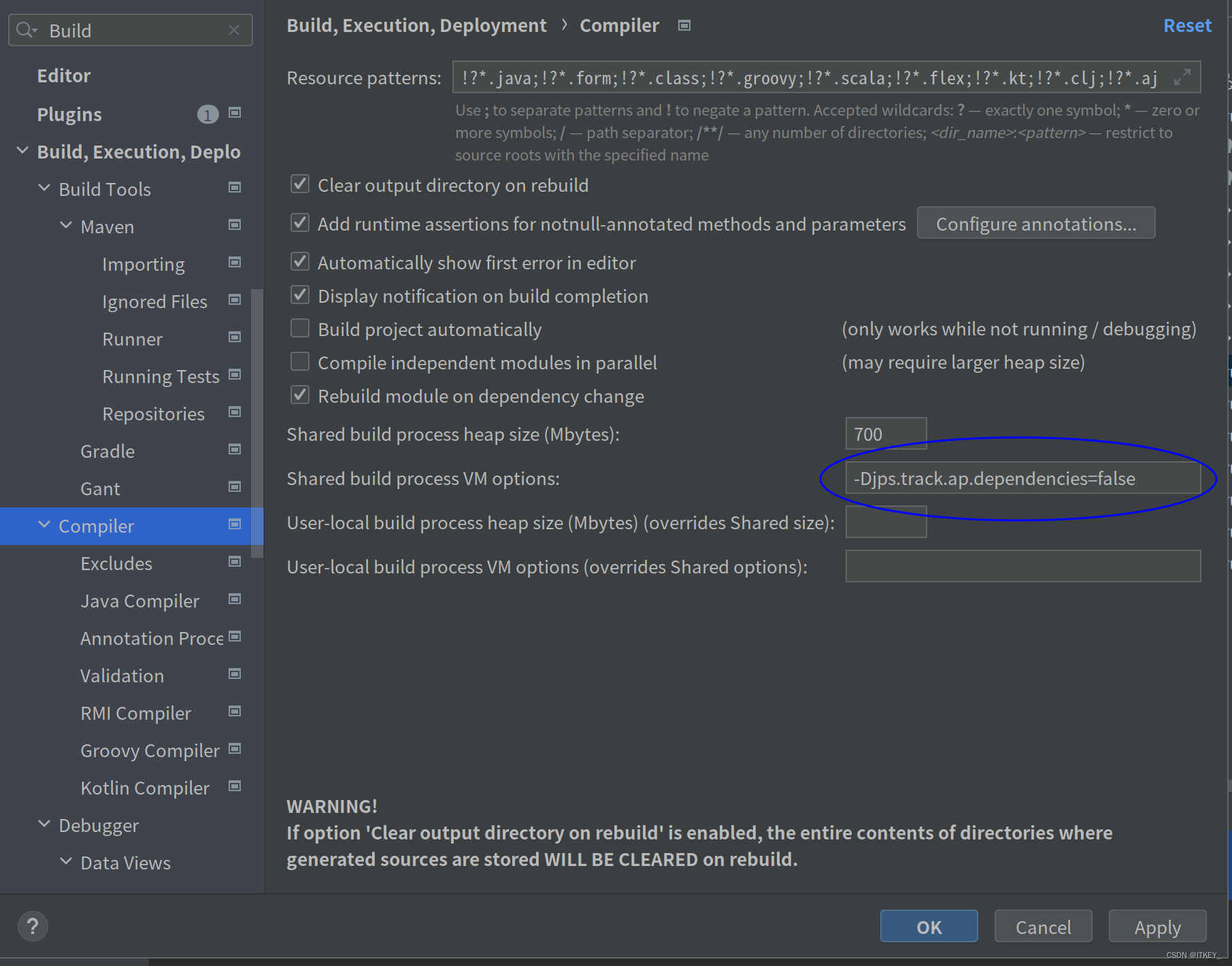The width and height of the screenshot is (1232, 966).
Task: Click the project-level icon beside Groovy Compiler
Action: tap(235, 749)
